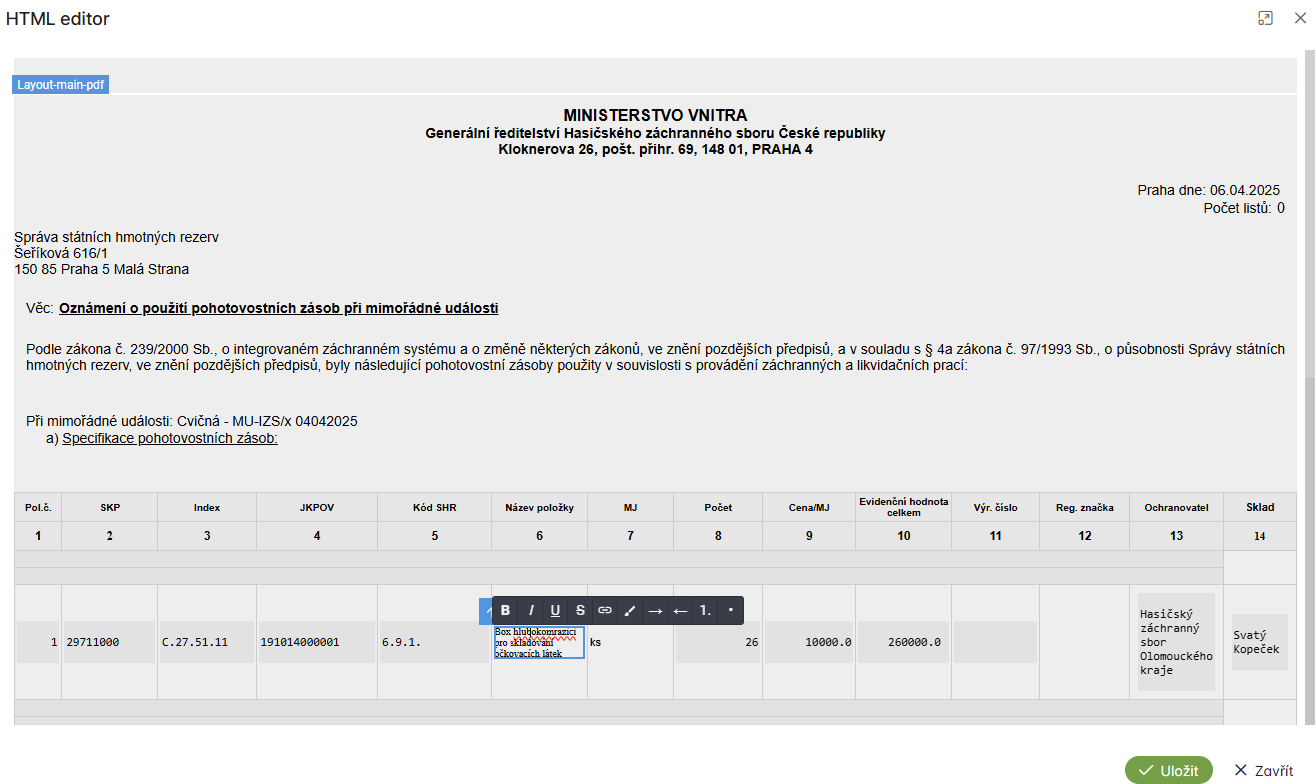Click the blue up-arrow handle beside toolbar
This screenshot has height=784, width=1316.
point(487,611)
